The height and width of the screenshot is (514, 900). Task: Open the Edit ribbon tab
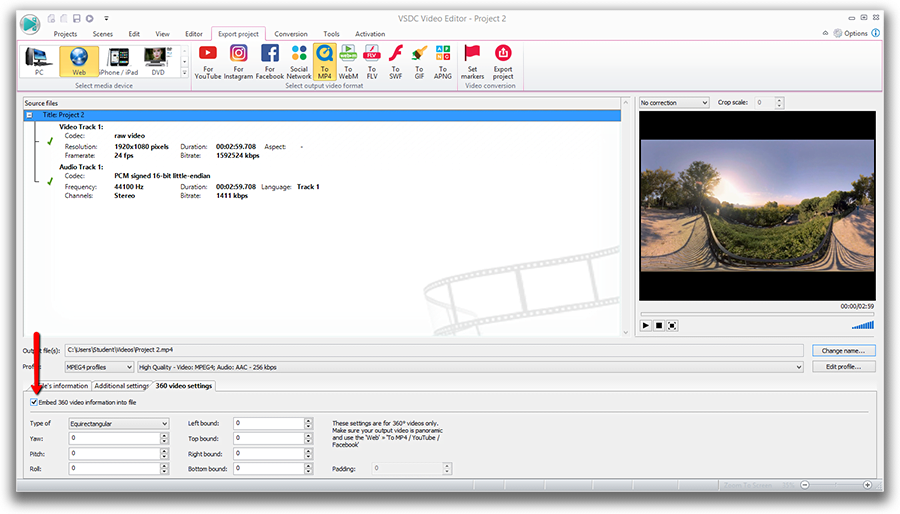(x=134, y=34)
